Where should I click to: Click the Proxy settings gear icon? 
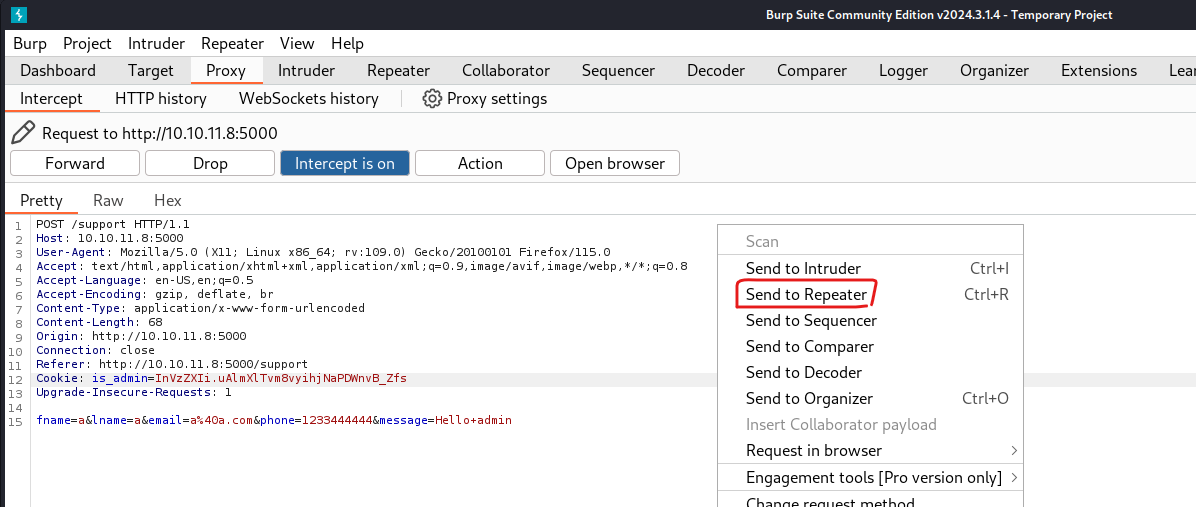(432, 98)
